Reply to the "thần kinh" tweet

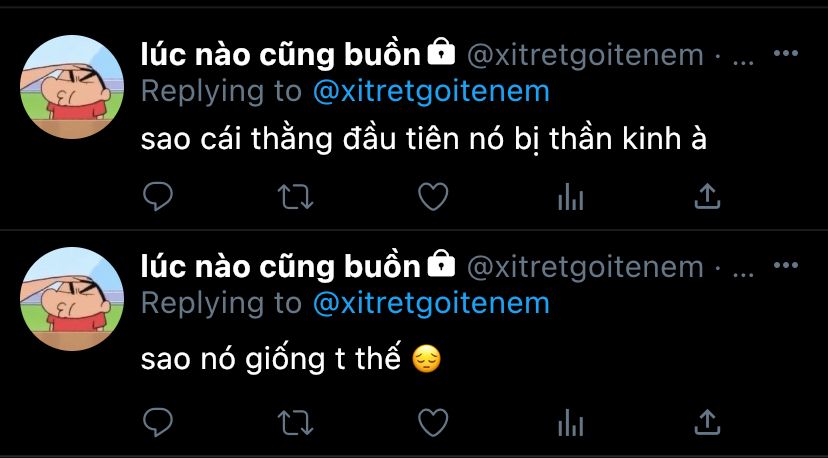point(158,197)
